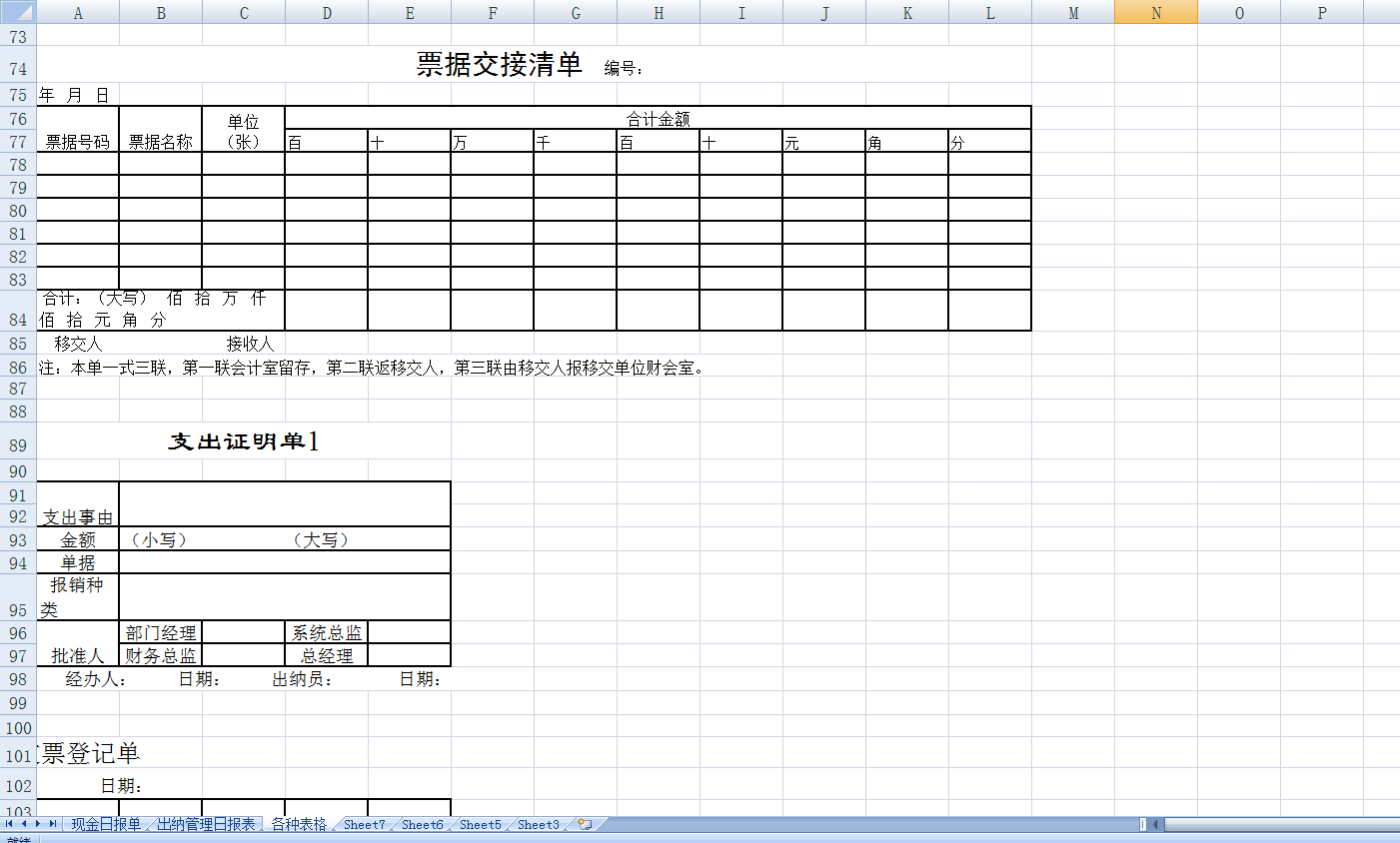Jump to the first sheet tab arrow

point(9,824)
